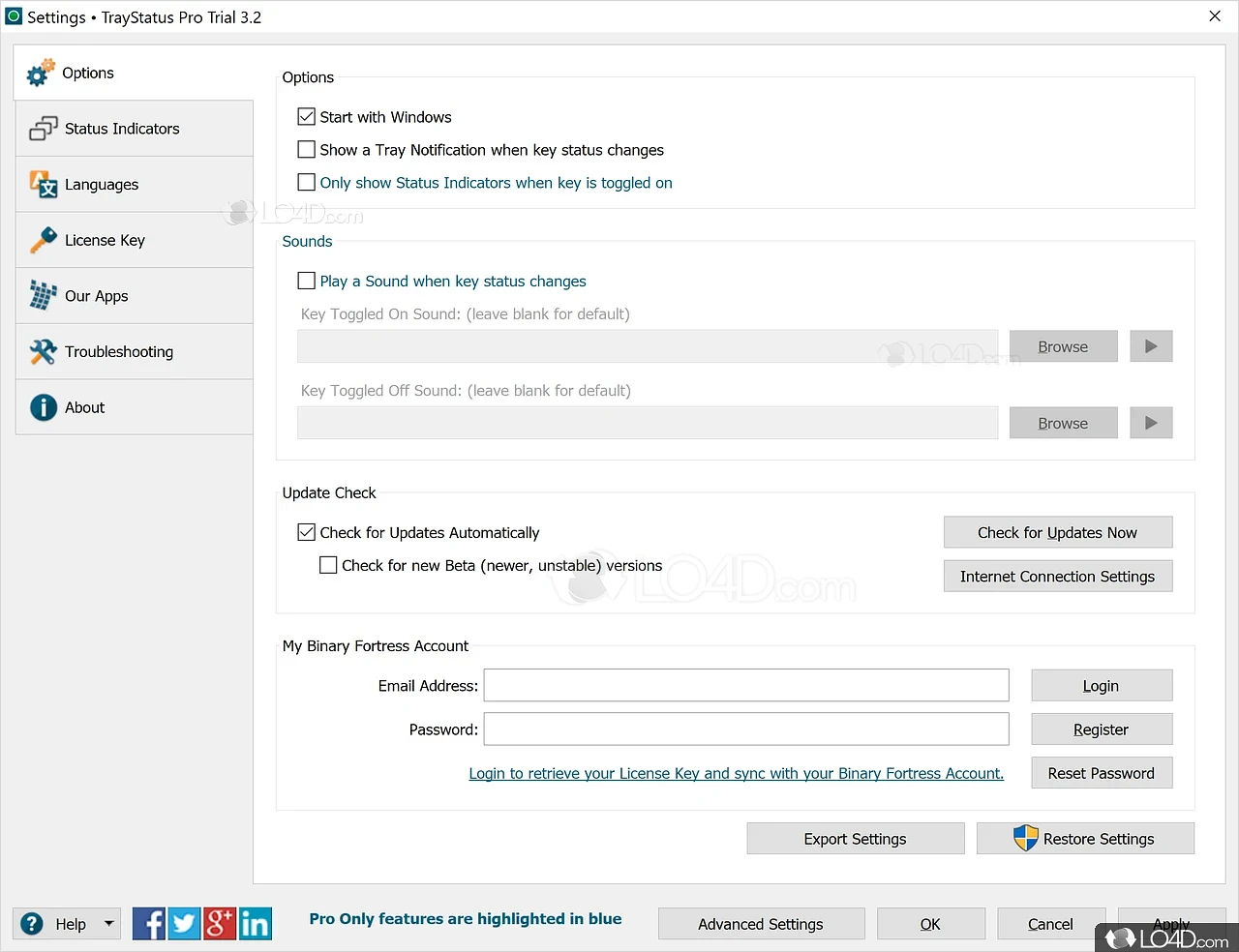
Task: Focus the Password field
Action: tap(746, 729)
